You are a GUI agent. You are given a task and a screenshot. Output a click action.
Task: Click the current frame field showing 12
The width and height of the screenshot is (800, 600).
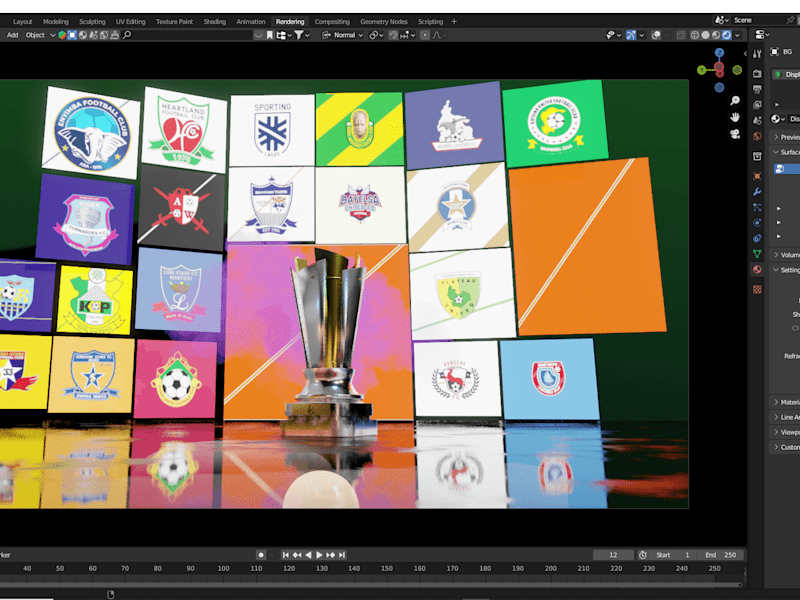coord(613,555)
